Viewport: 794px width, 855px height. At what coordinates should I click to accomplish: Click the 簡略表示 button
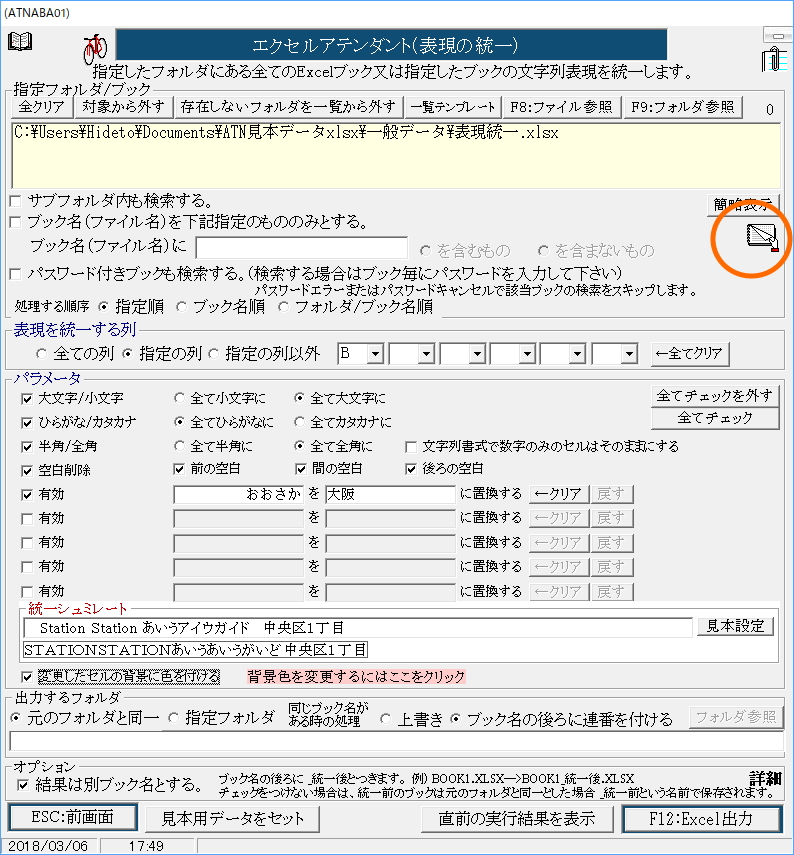pyautogui.click(x=743, y=204)
